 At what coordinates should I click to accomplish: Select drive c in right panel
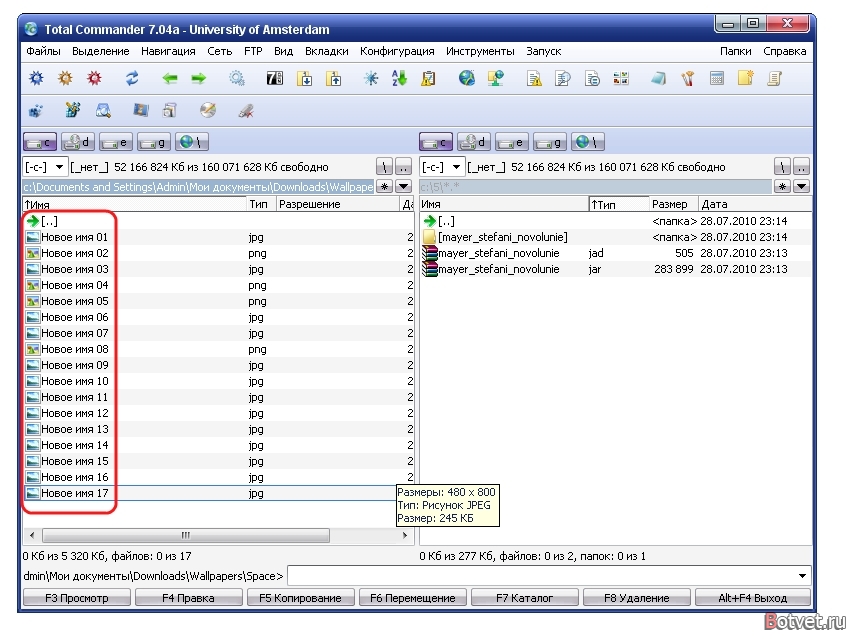436,142
